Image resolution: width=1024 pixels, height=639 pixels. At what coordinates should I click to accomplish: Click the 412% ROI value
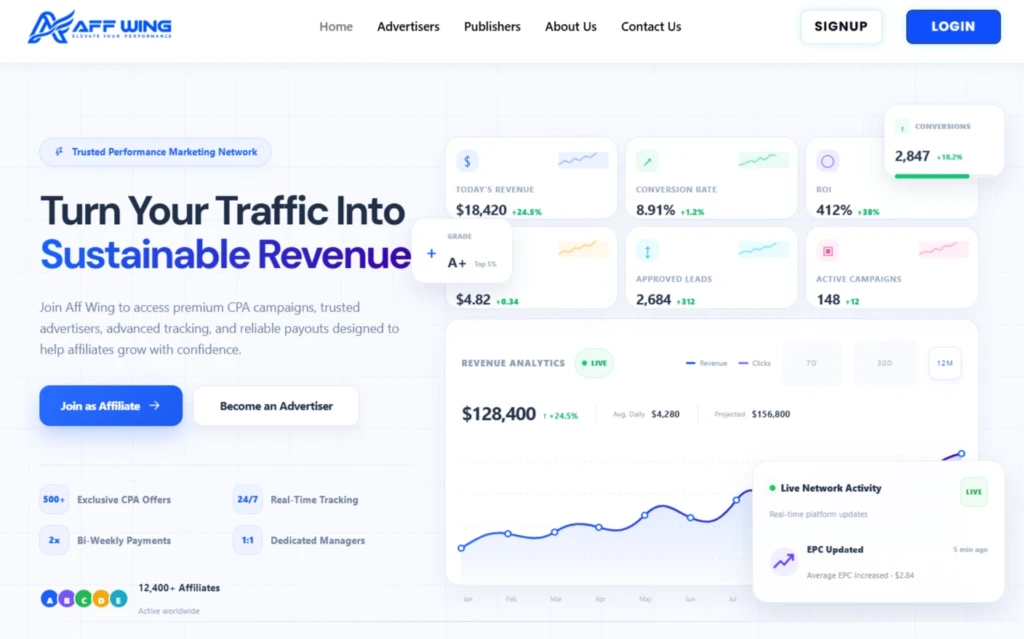coord(834,210)
